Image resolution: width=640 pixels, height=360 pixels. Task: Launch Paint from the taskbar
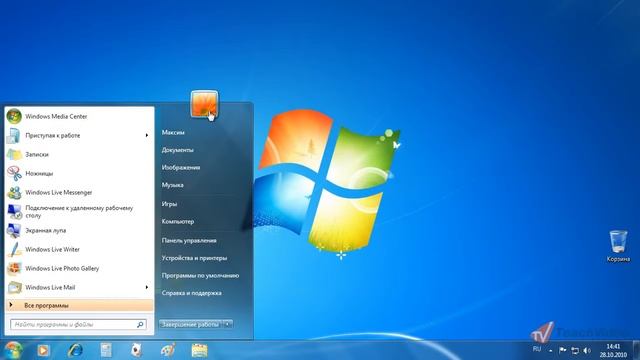[x=168, y=350]
